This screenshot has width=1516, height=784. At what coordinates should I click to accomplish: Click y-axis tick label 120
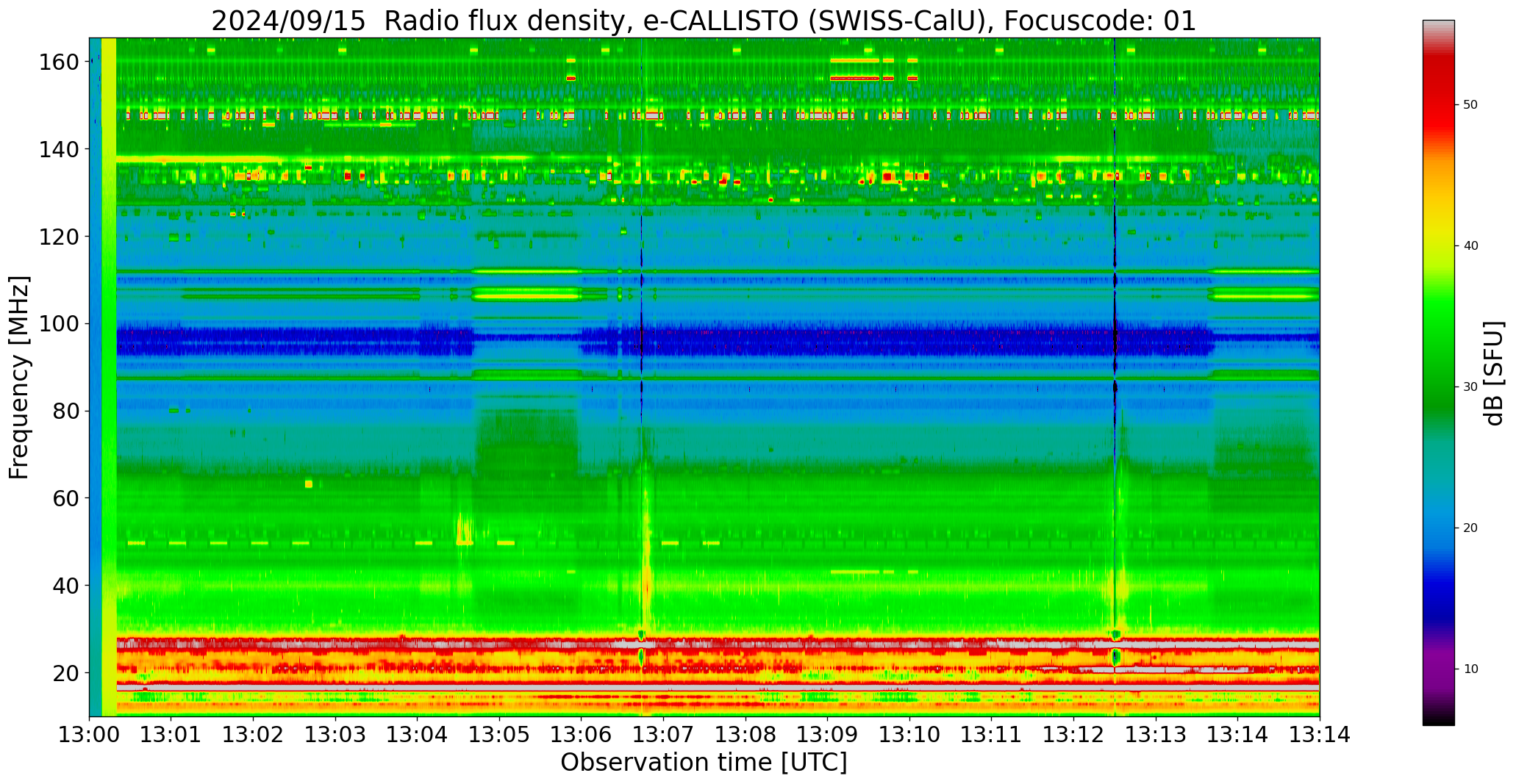(x=59, y=237)
